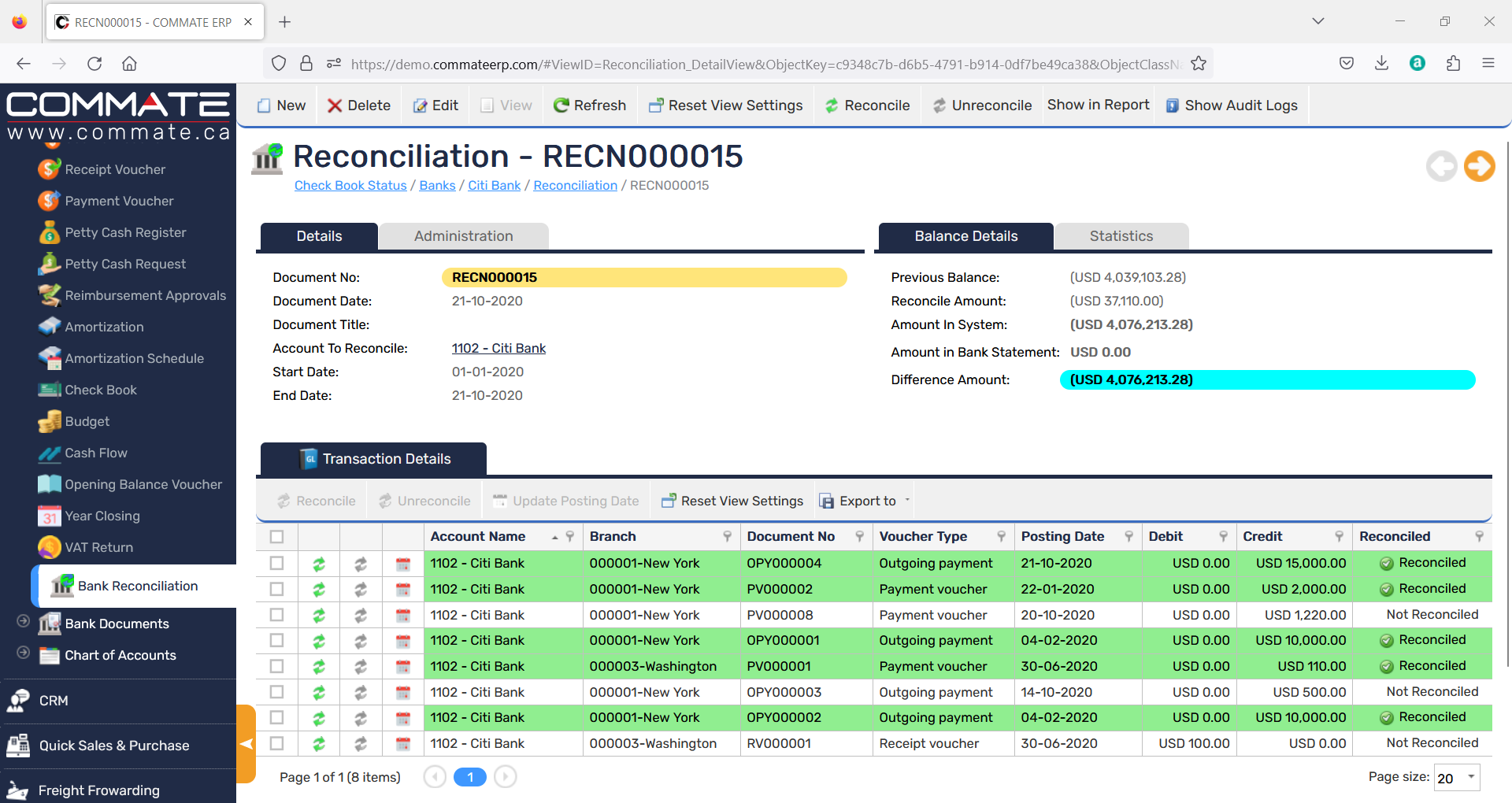Check the OPY000004 row checkbox

(x=276, y=563)
